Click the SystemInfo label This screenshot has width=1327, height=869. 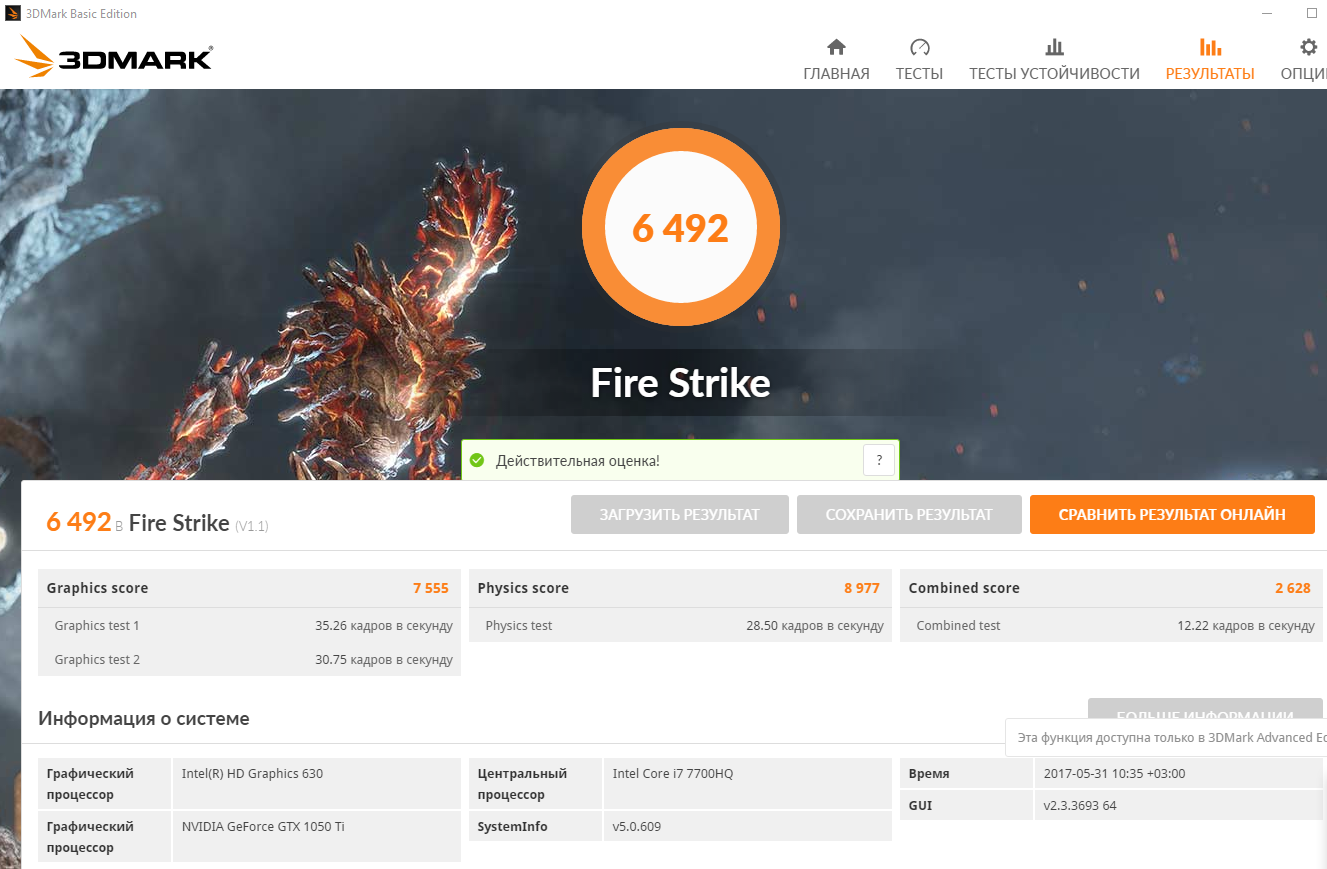coord(512,827)
